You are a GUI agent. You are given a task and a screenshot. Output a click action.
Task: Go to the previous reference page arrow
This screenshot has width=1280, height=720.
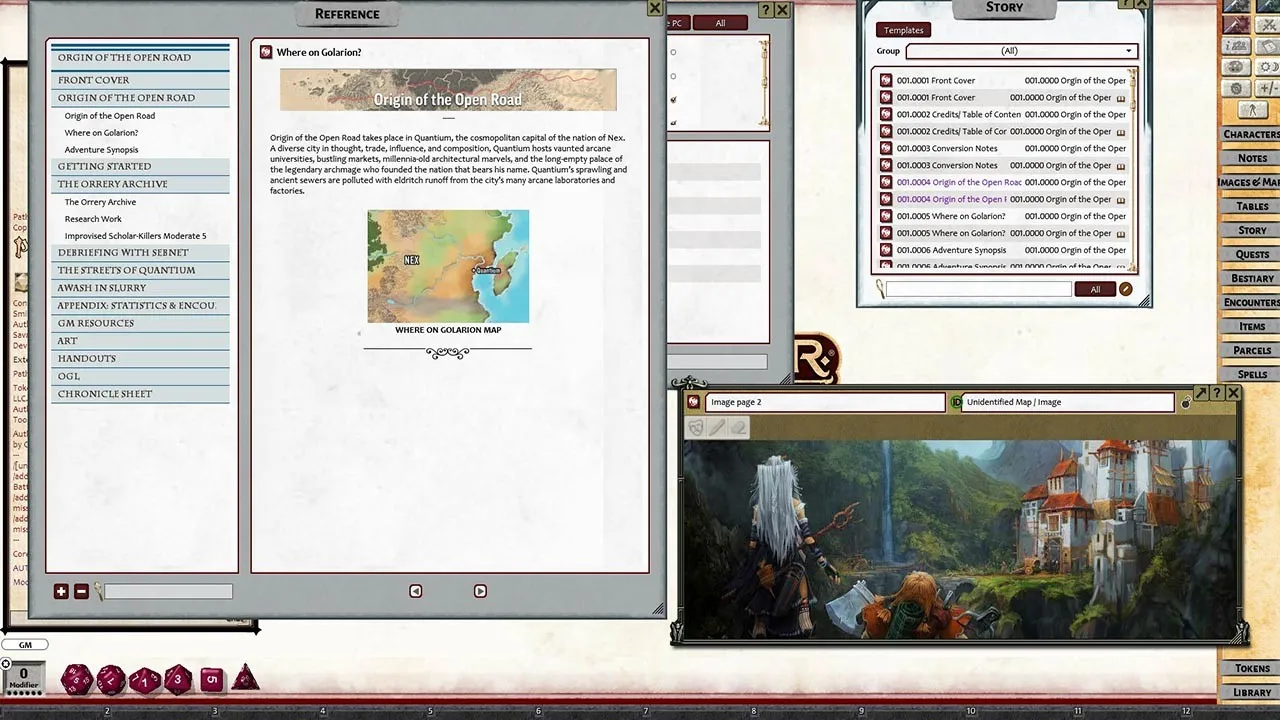[416, 591]
